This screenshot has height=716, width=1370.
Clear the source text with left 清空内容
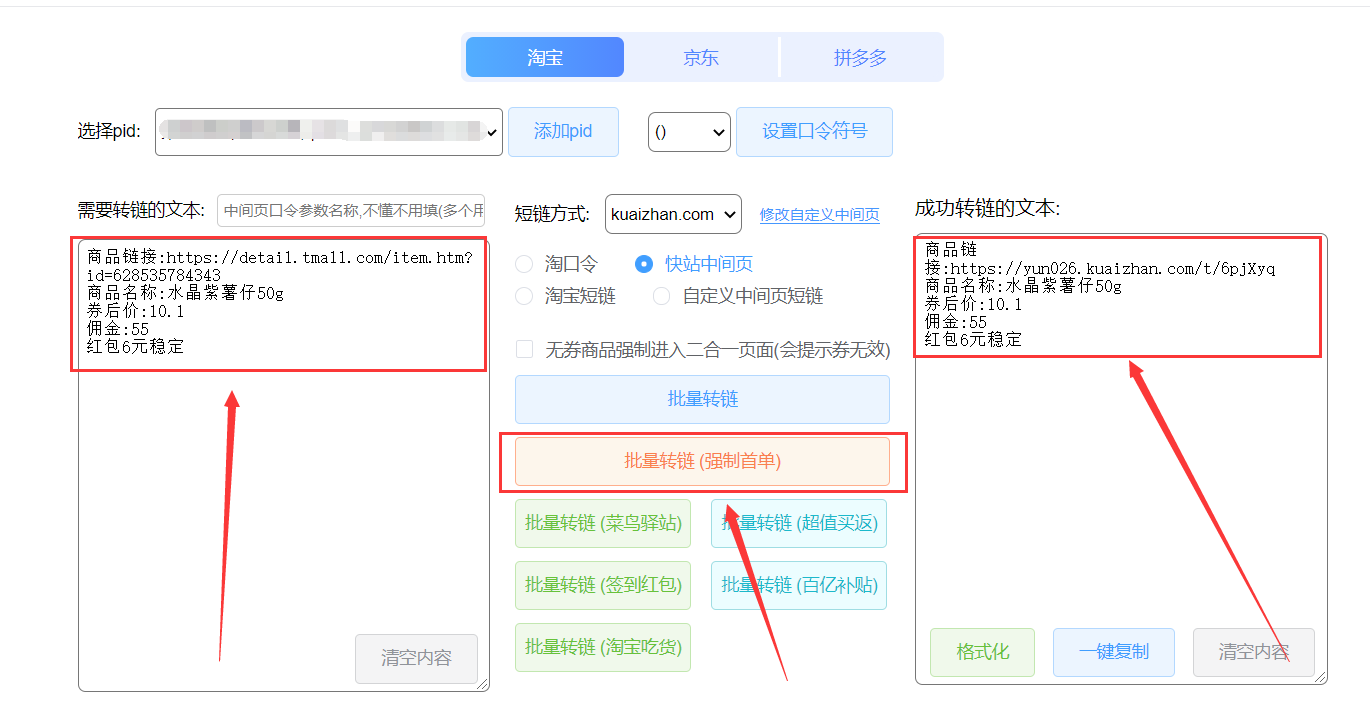tap(416, 658)
